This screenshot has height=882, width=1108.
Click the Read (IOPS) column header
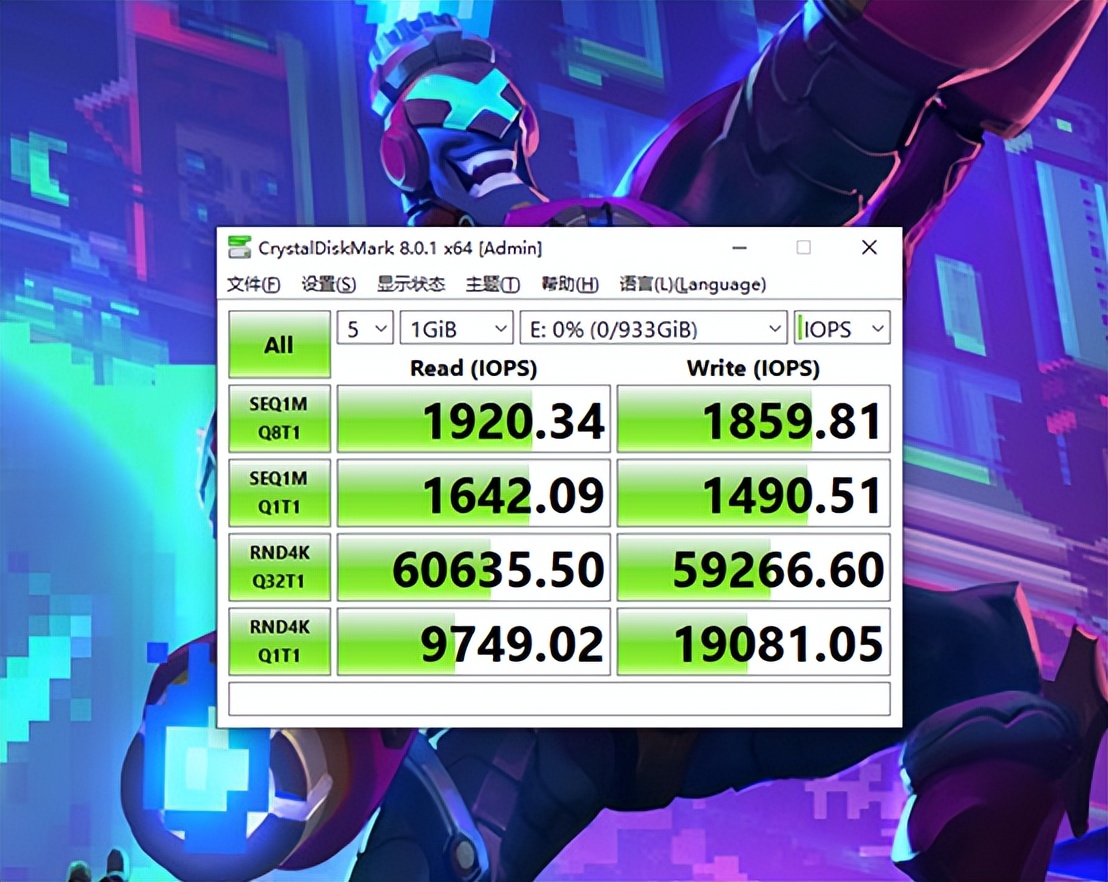pyautogui.click(x=473, y=368)
